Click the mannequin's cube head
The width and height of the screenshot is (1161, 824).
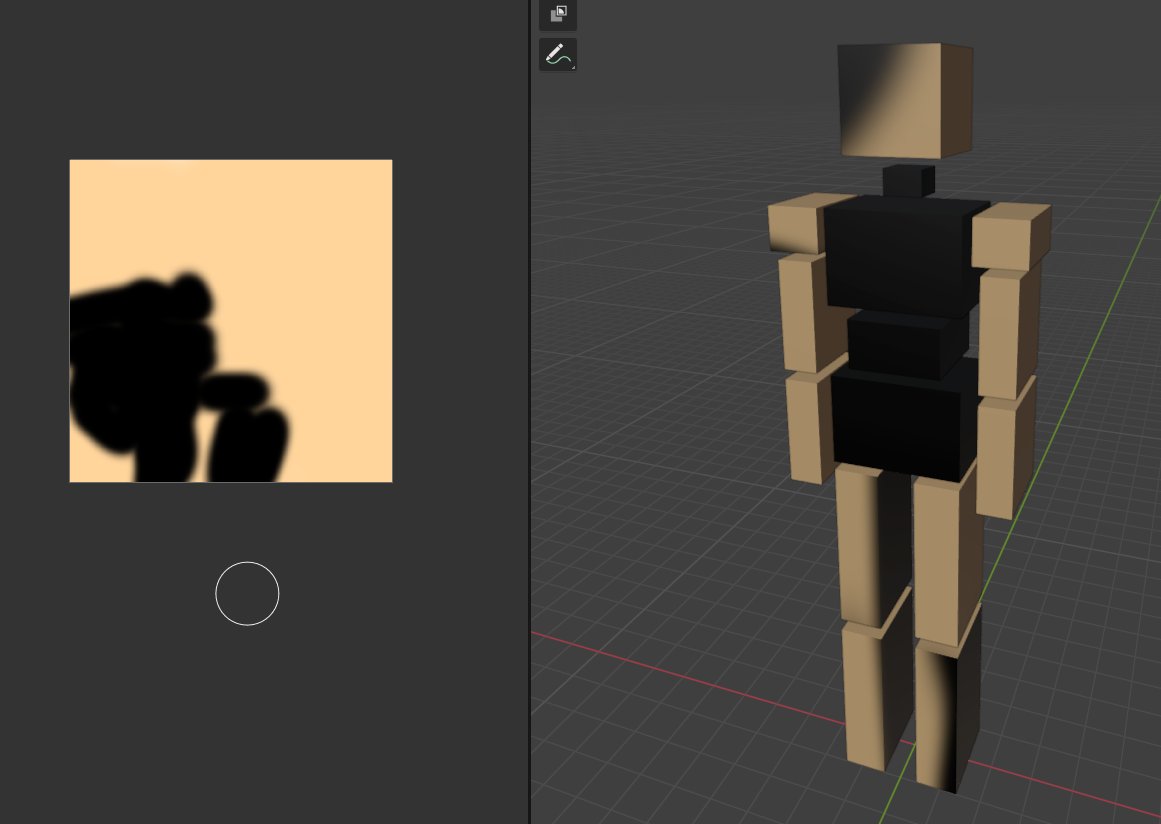point(905,100)
